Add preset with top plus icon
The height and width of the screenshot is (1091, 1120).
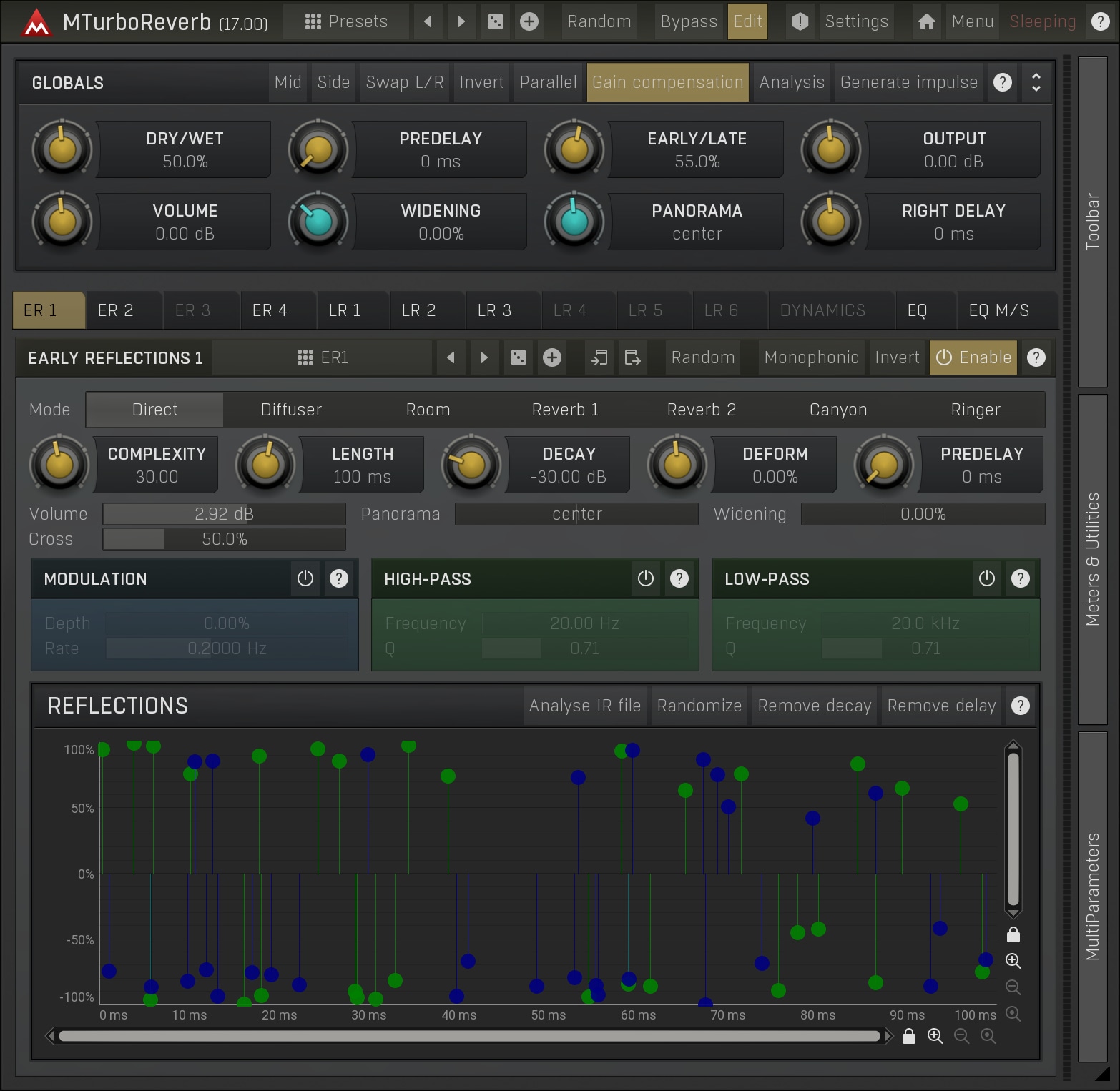(x=529, y=21)
